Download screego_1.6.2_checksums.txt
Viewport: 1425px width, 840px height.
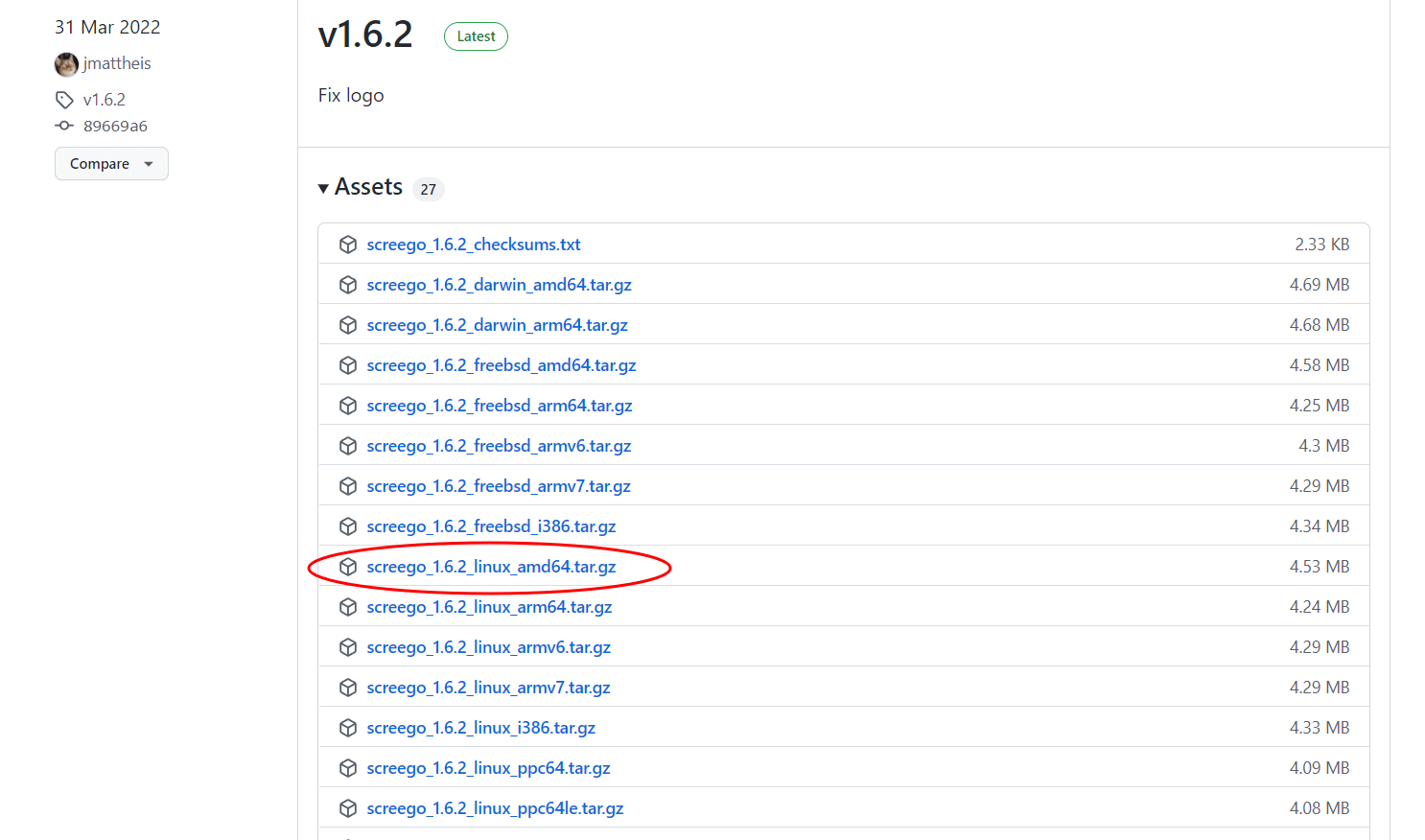point(474,245)
